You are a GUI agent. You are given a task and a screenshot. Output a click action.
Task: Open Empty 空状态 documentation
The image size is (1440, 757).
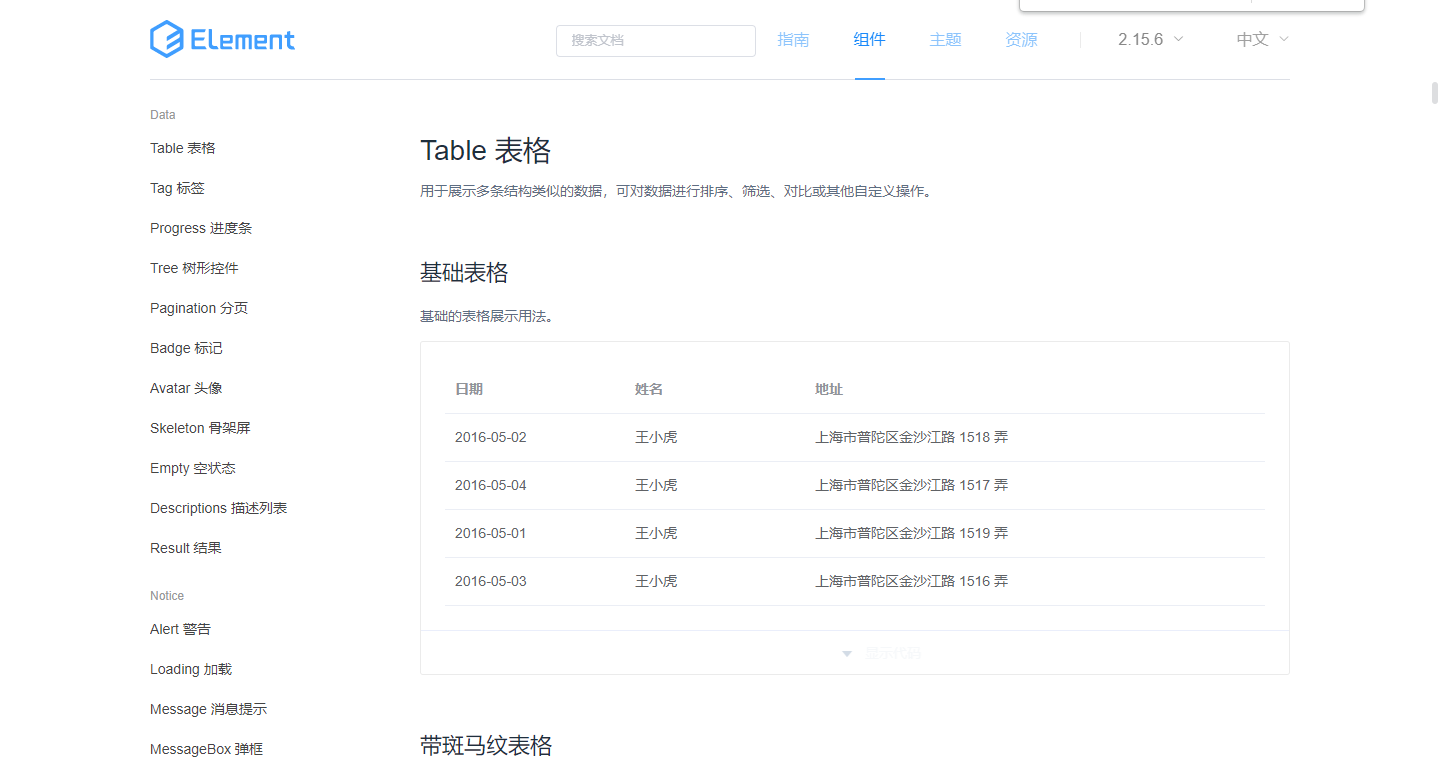191,467
